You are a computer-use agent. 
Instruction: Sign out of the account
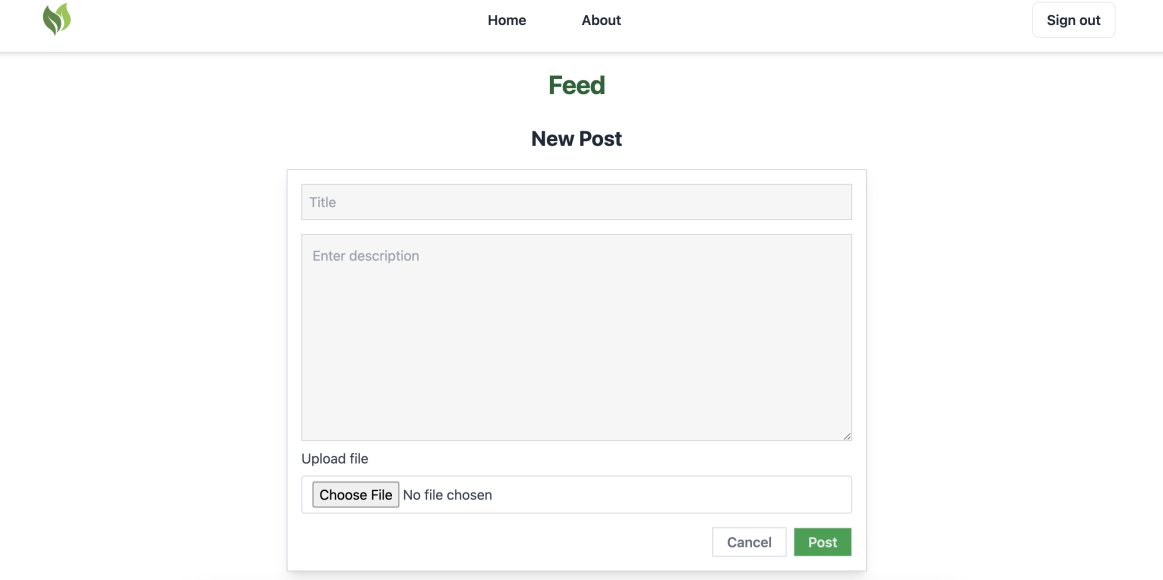point(1073,20)
